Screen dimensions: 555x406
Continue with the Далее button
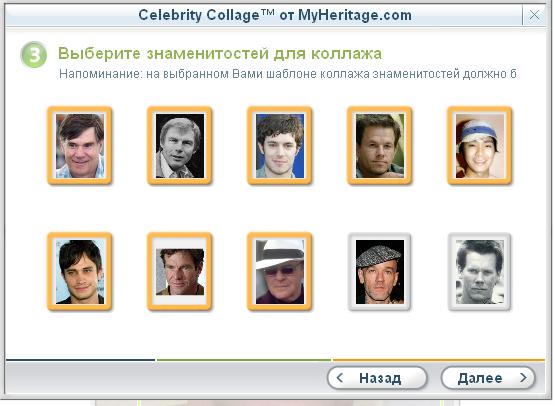pos(488,378)
